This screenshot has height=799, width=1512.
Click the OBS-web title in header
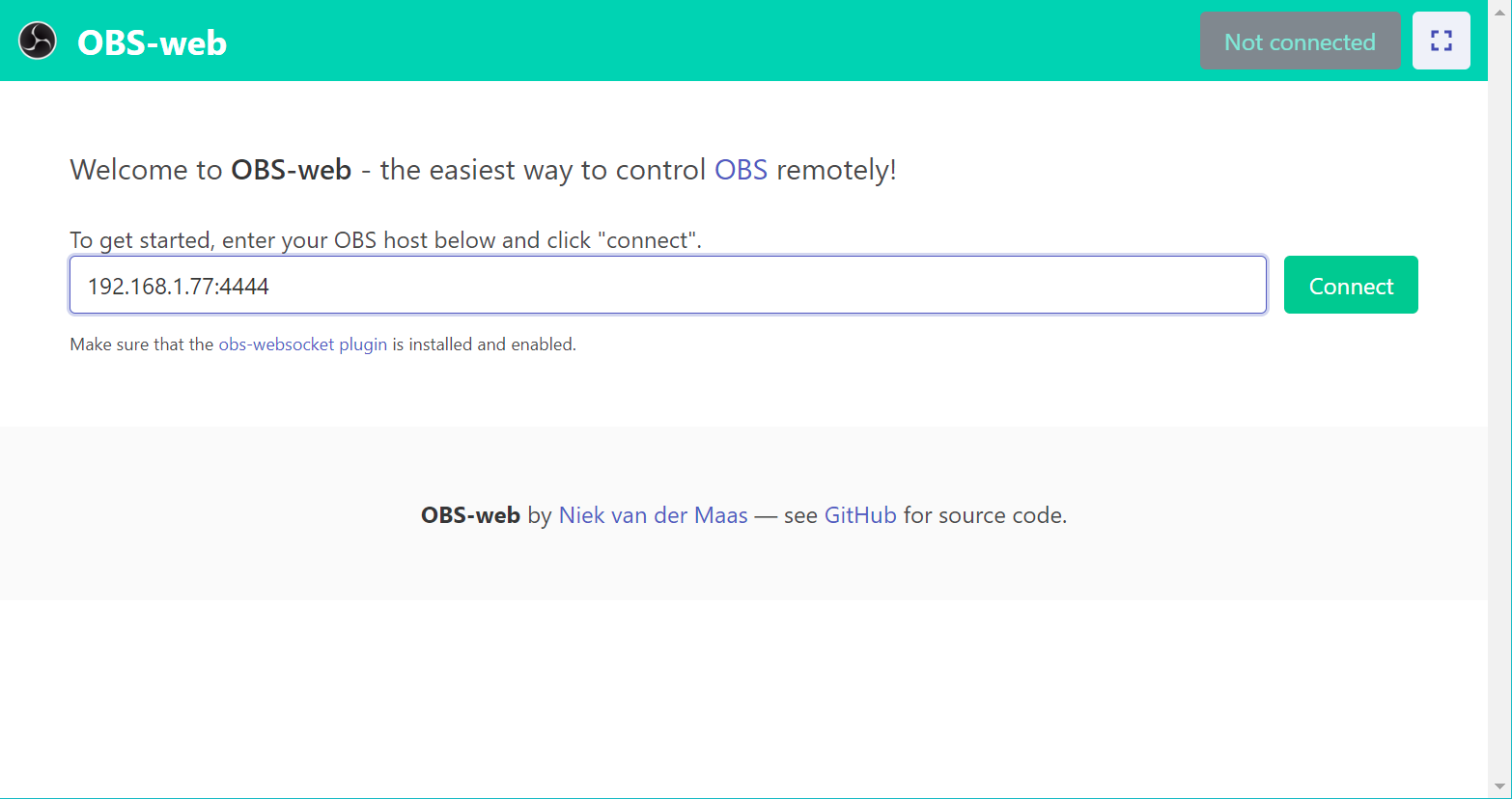(x=152, y=42)
